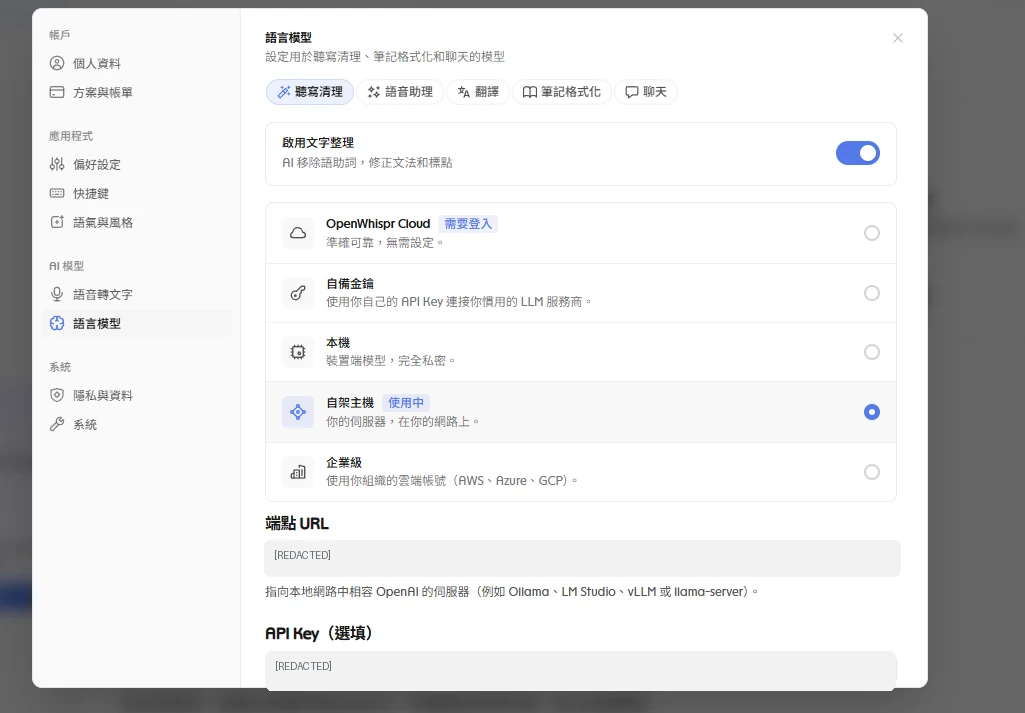Viewport: 1025px width, 713px height.
Task: Open 語氣與風格 section
Action: point(137,222)
